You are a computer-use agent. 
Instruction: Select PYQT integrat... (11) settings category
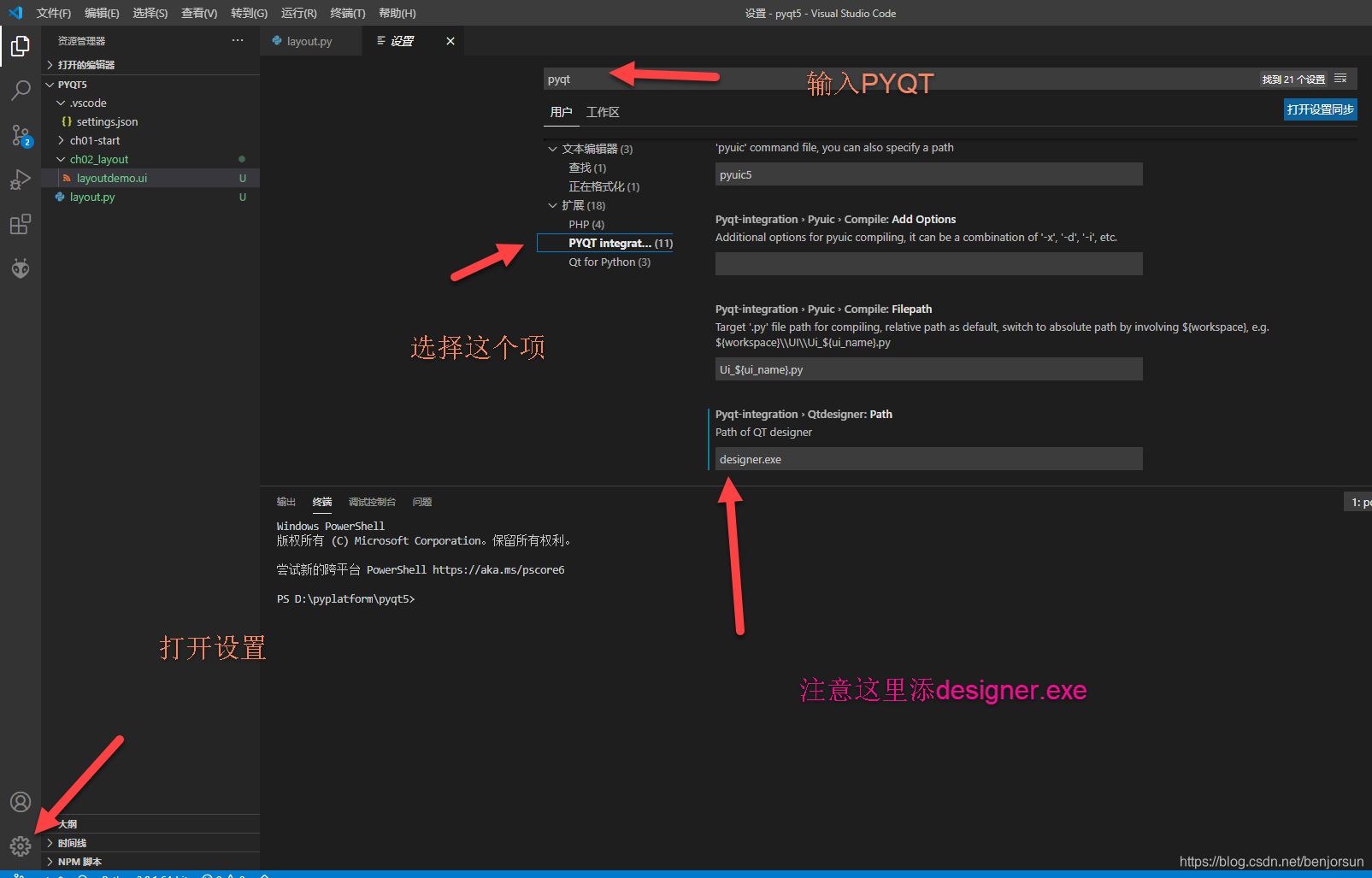point(605,244)
